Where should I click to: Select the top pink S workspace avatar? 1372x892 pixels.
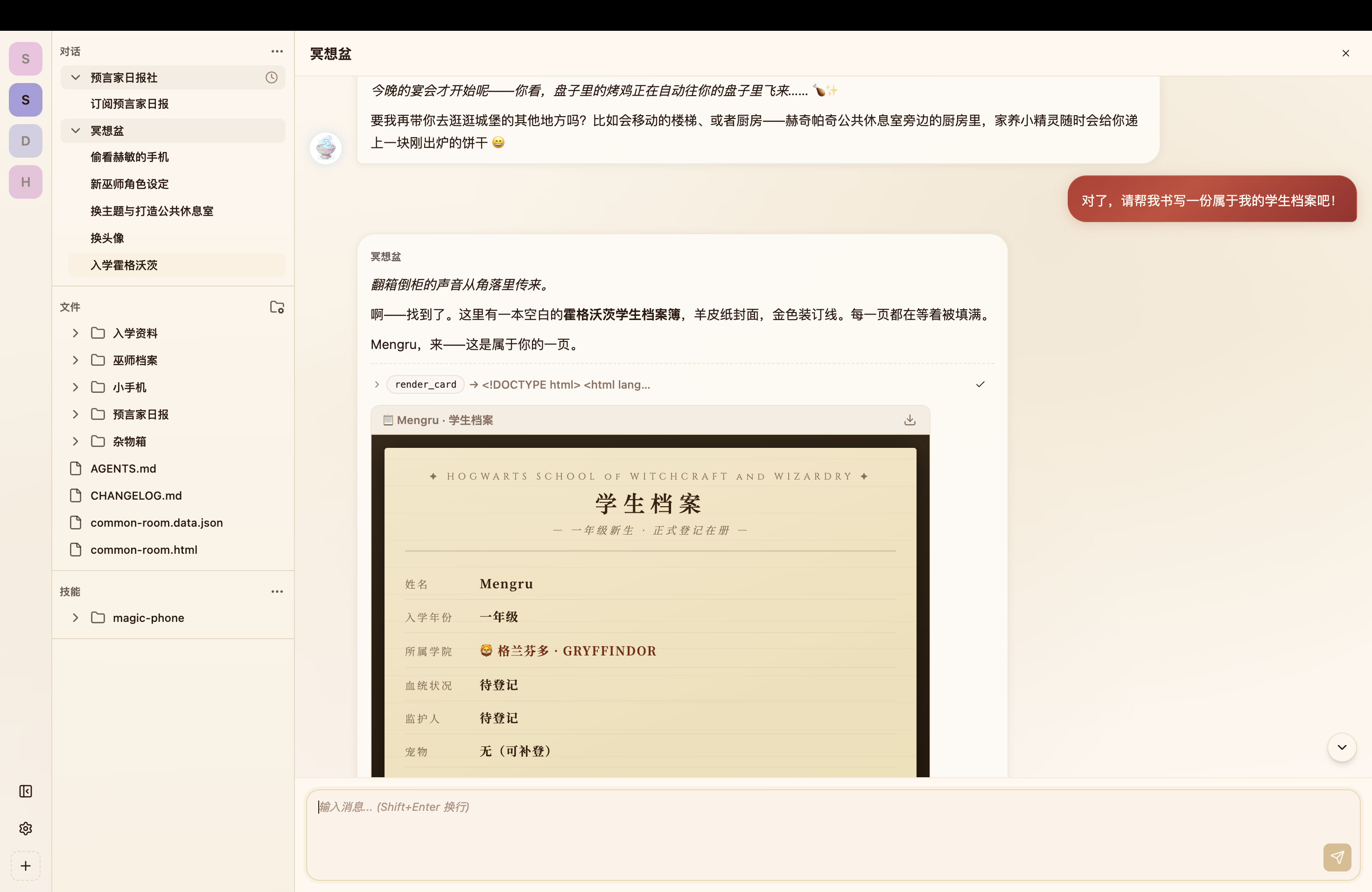(x=25, y=59)
